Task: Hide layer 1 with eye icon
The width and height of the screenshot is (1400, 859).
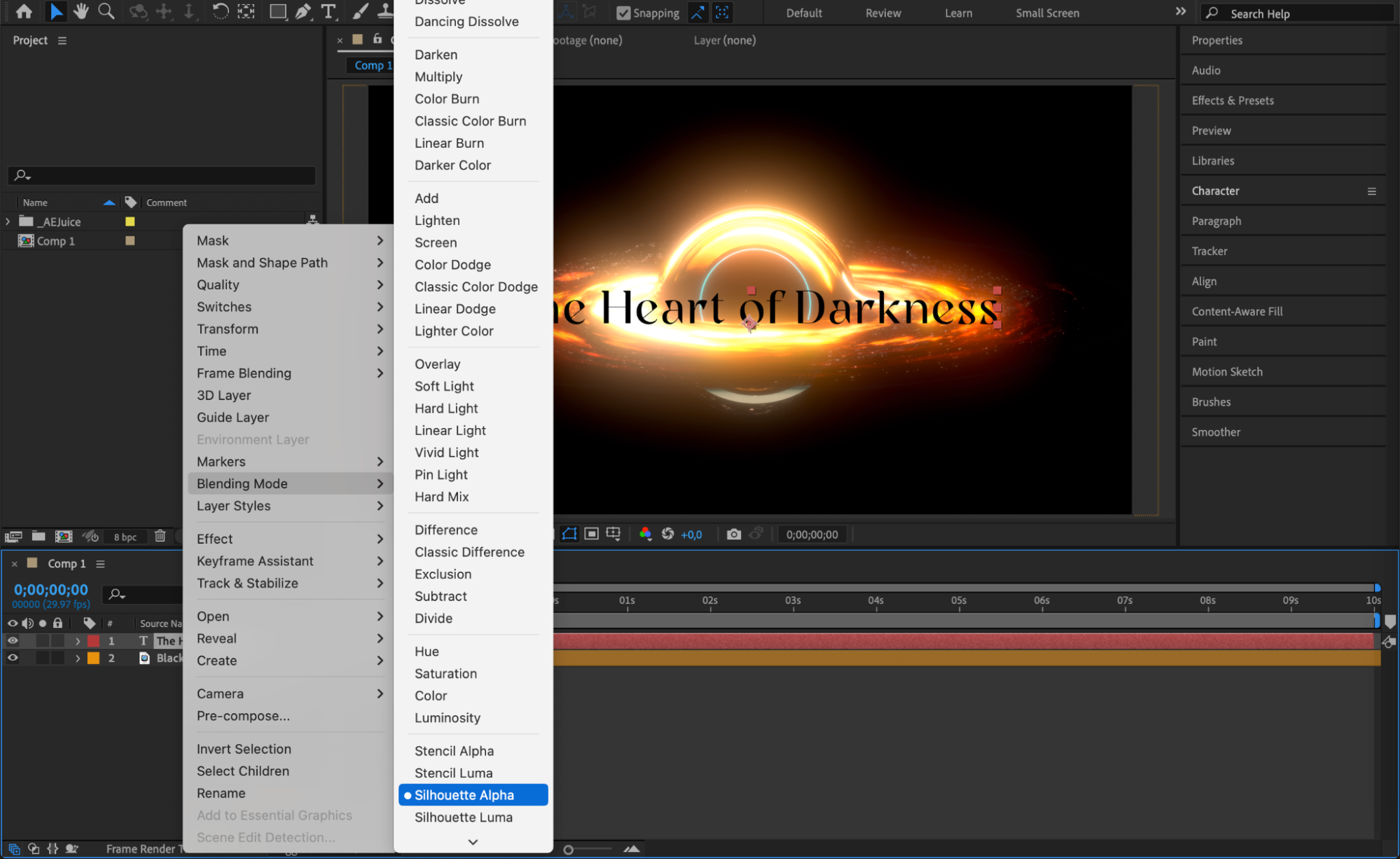Action: (13, 640)
